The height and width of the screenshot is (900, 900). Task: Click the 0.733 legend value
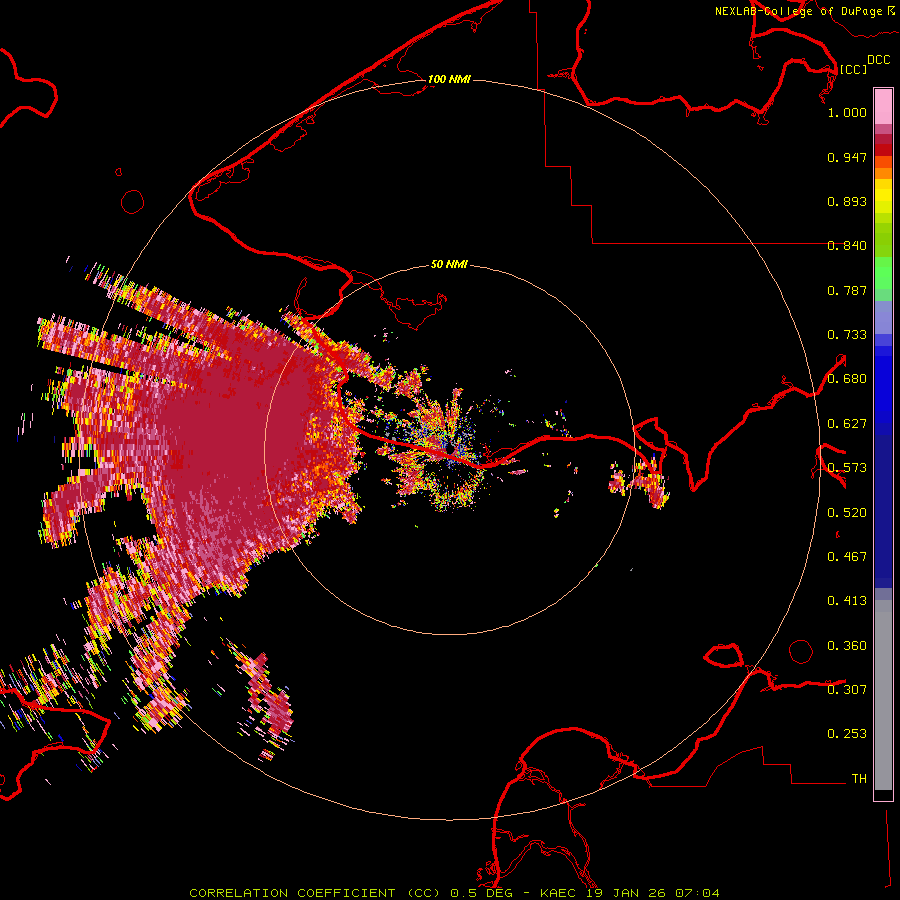point(847,335)
